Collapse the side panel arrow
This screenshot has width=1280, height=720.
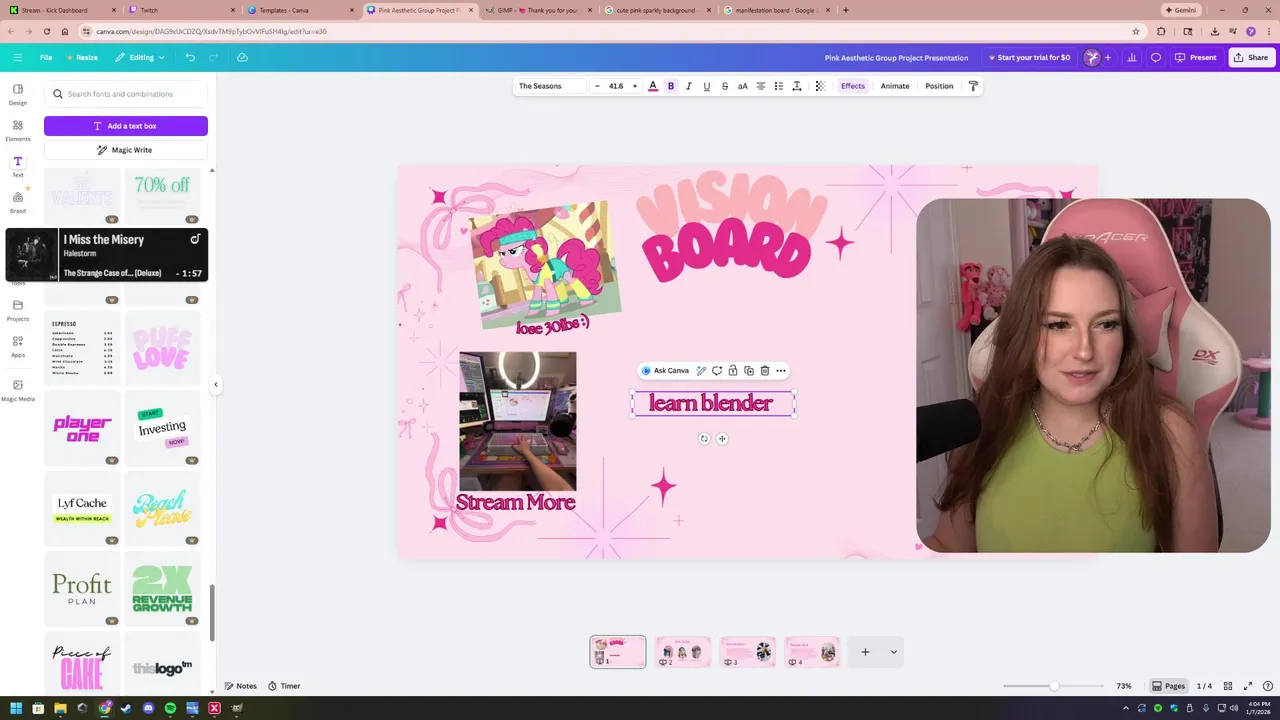click(x=215, y=384)
